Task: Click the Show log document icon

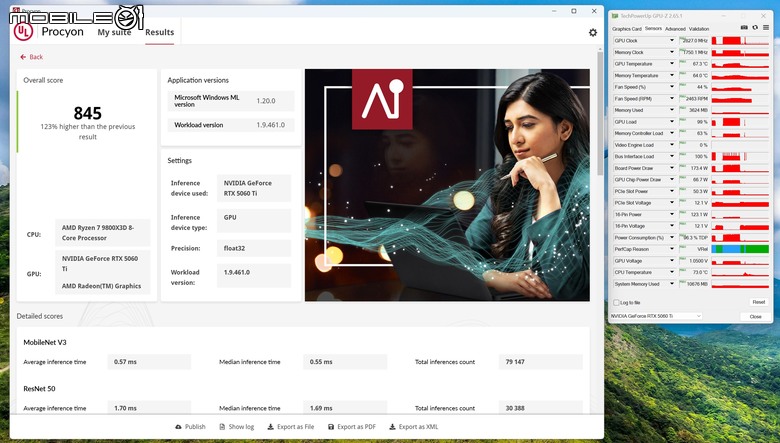Action: click(222, 427)
